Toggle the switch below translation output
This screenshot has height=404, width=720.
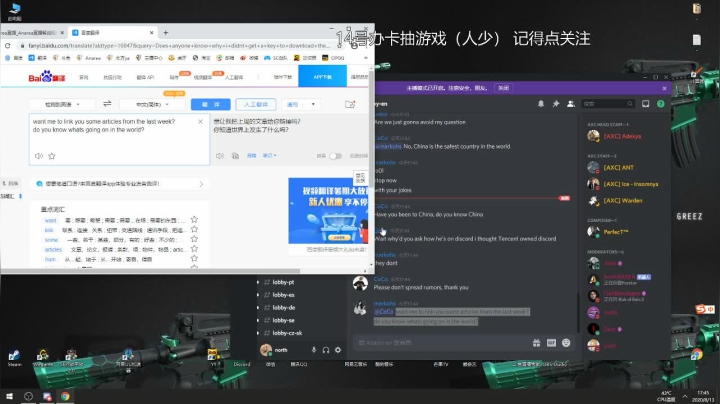tap(336, 156)
